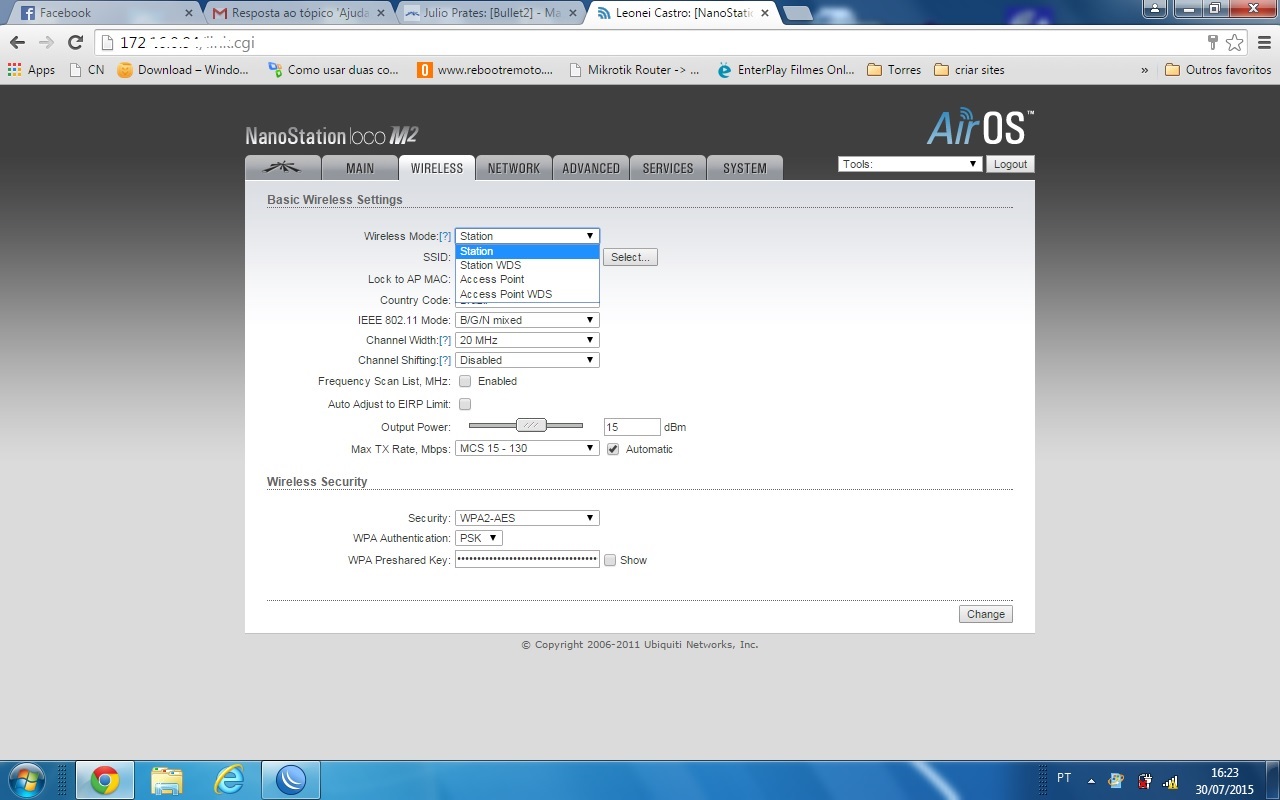Select Access Point in the mode list
The width and height of the screenshot is (1280, 800).
click(527, 279)
